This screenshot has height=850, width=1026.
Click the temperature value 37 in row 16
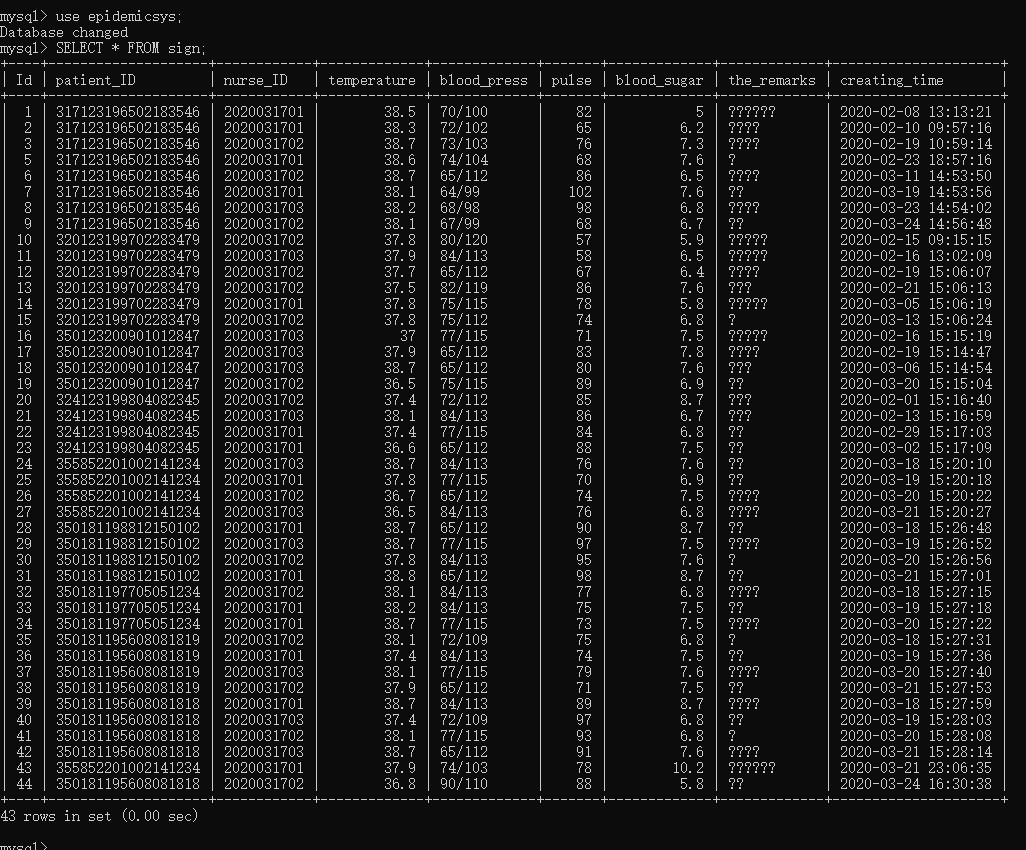pos(408,336)
